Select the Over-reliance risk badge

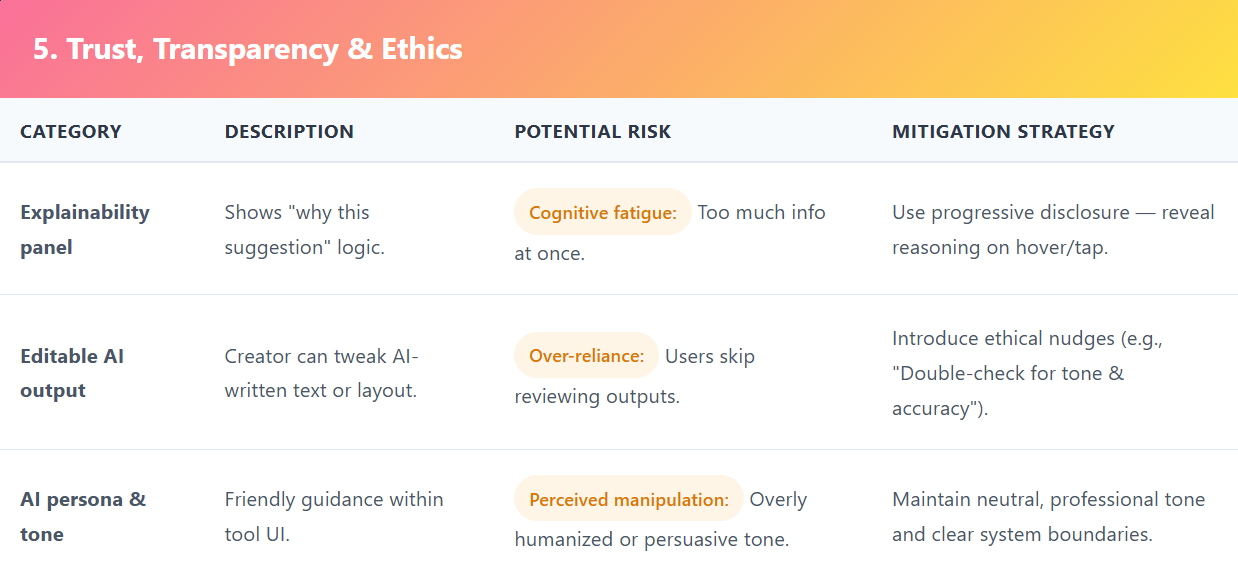point(586,356)
